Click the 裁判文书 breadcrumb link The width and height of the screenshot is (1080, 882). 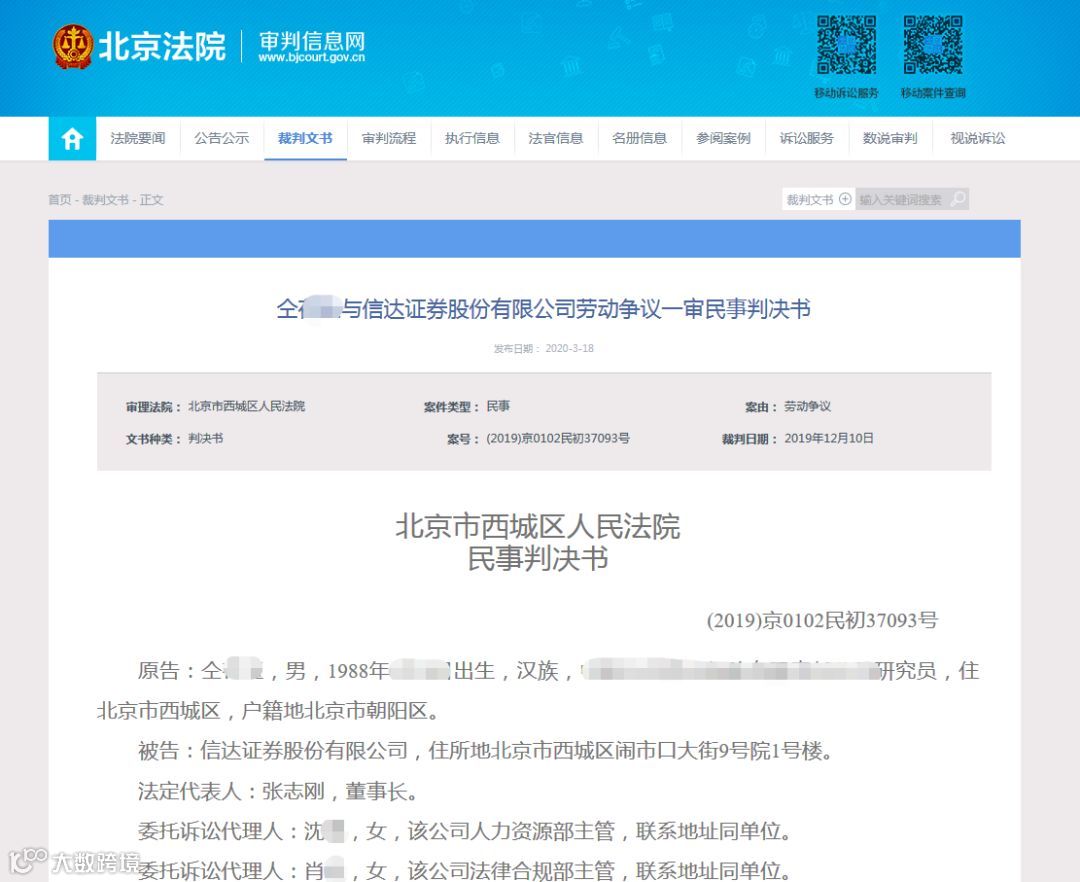click(105, 200)
